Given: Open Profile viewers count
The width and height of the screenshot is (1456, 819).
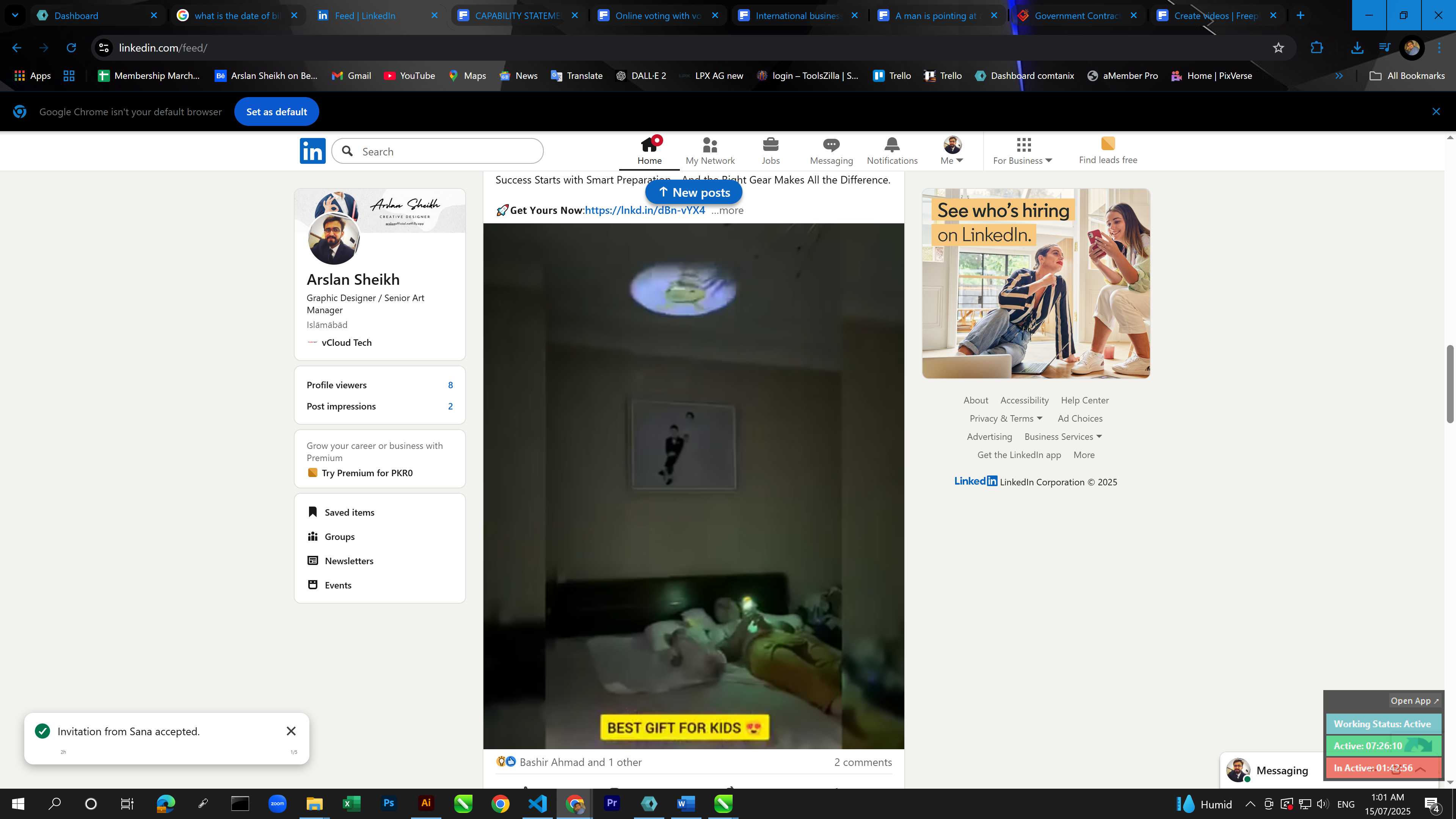Looking at the screenshot, I should (450, 386).
